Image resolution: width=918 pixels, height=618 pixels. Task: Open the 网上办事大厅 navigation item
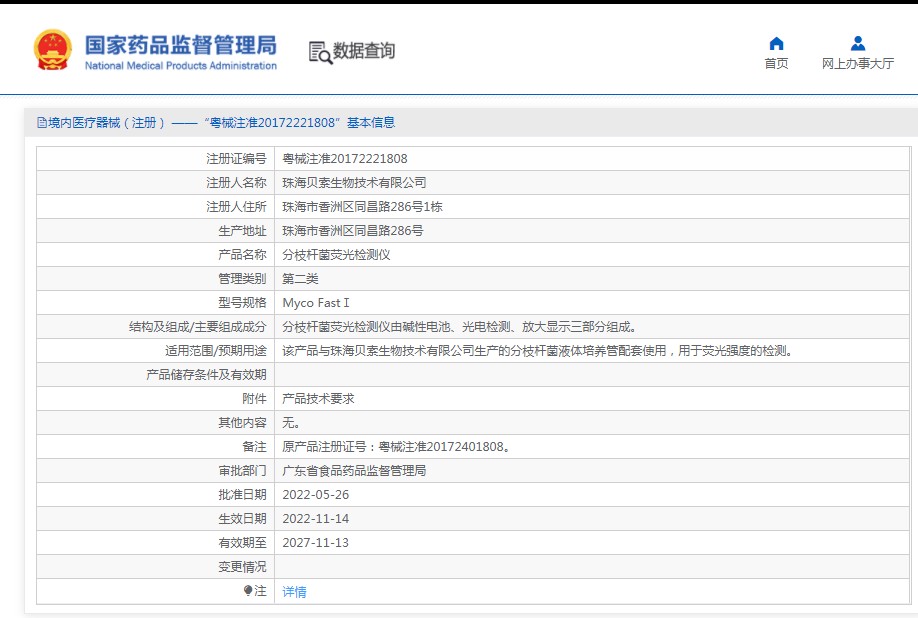coord(857,64)
